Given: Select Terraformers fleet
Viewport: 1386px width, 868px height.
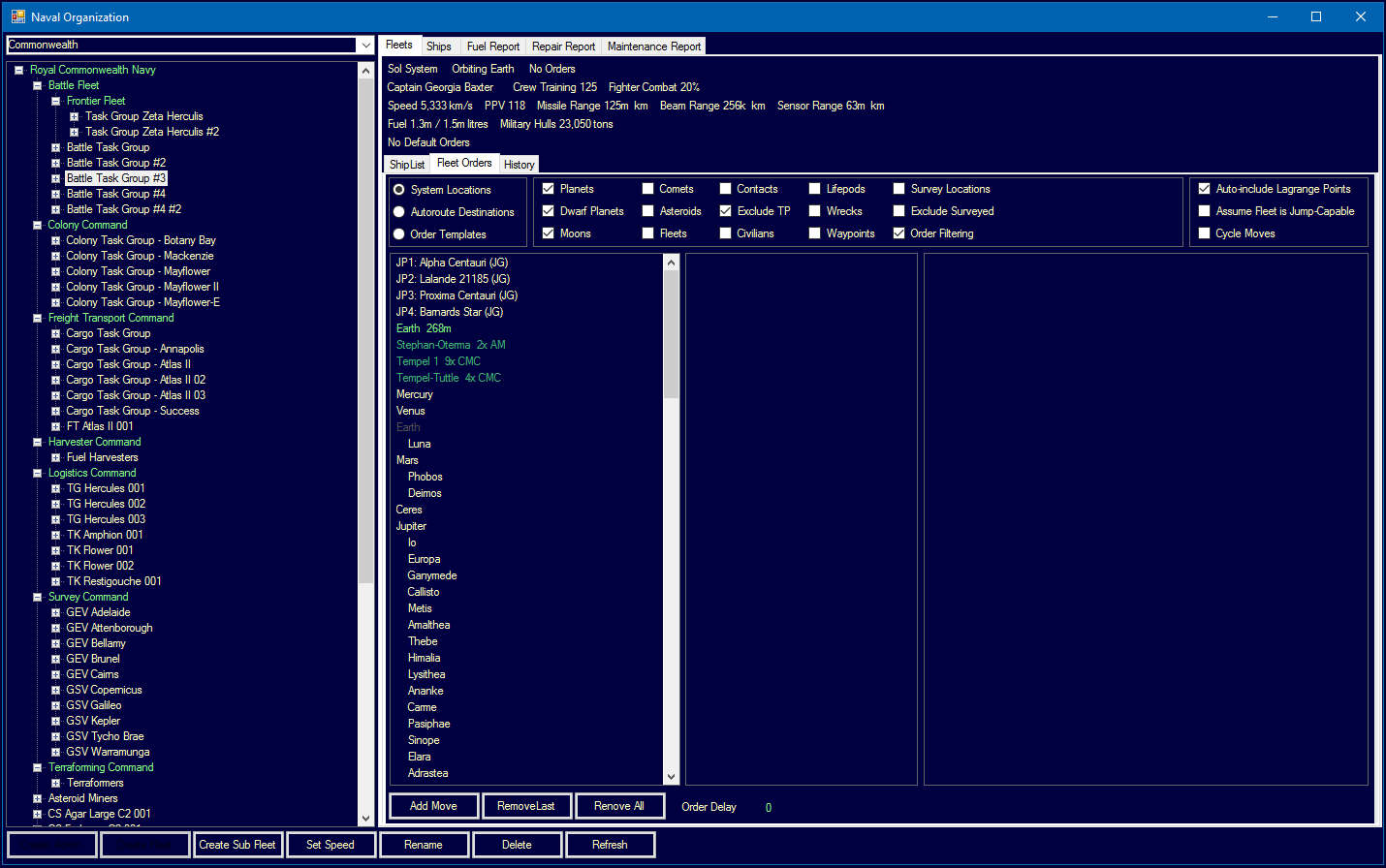Looking at the screenshot, I should [95, 783].
